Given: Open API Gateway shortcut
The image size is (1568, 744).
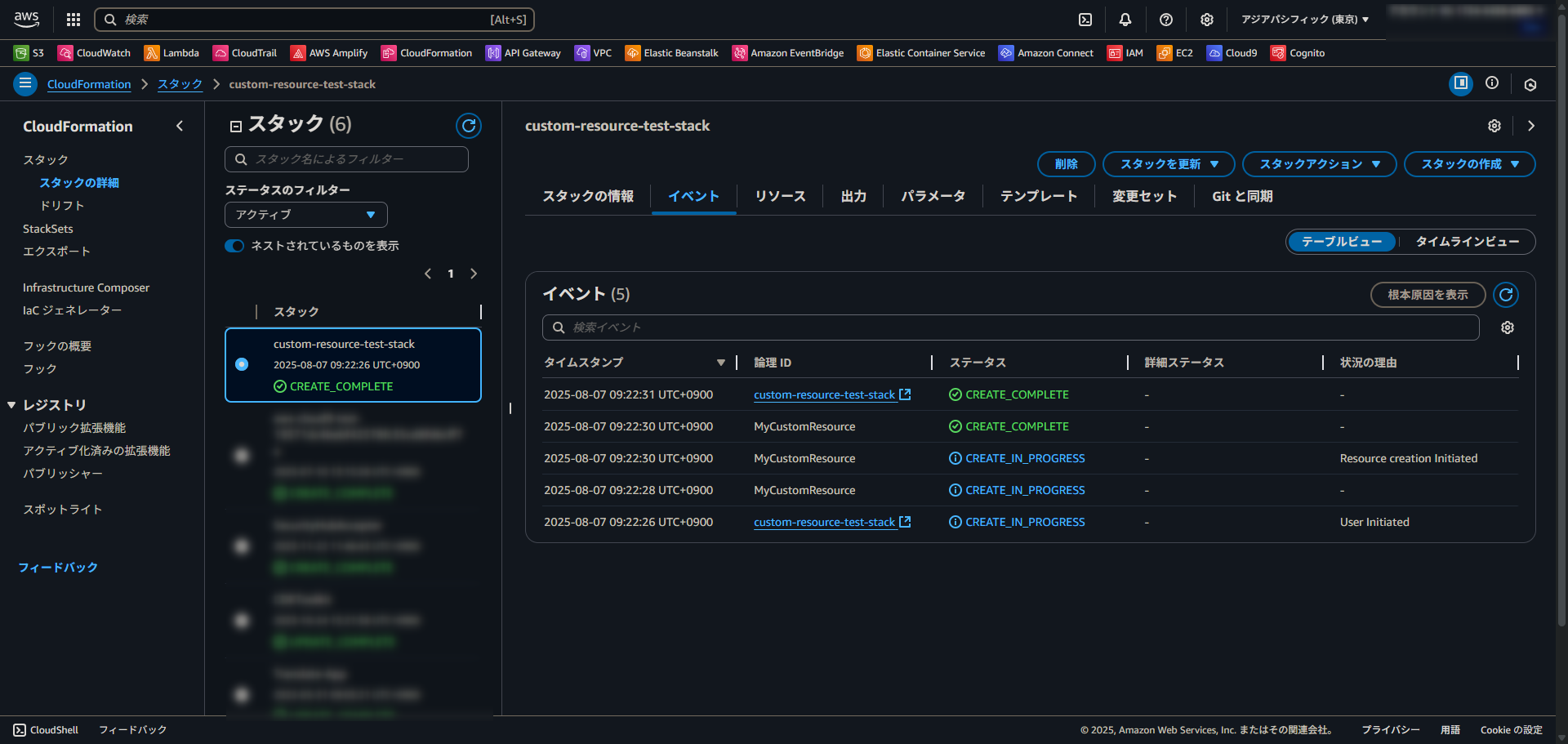Looking at the screenshot, I should 523,53.
